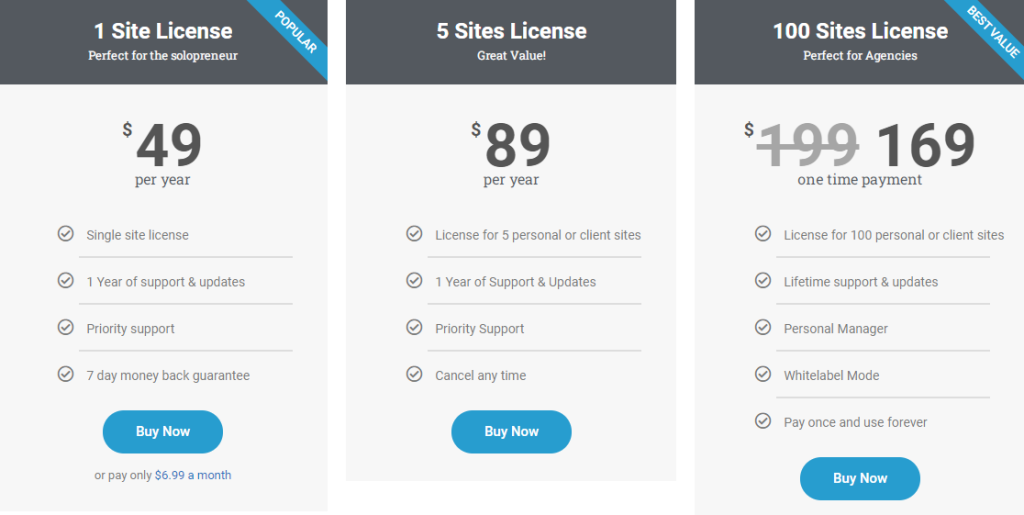Image resolution: width=1024 pixels, height=515 pixels.
Task: Click the 89 price figure
Action: (x=518, y=146)
